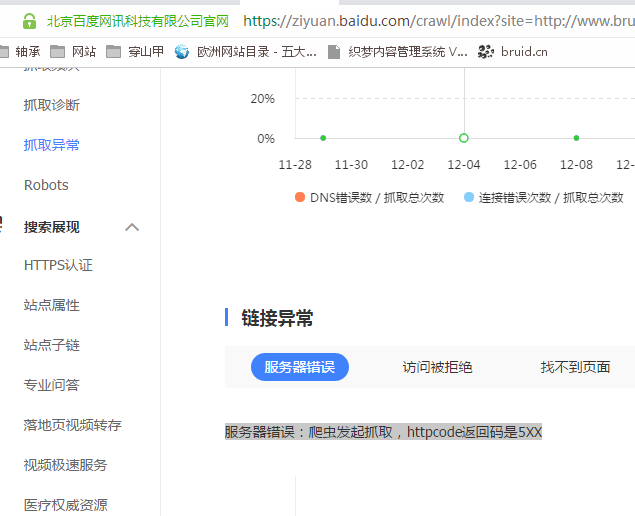The image size is (635, 516).
Task: Switch to the 找不到页面 tab
Action: tap(575, 367)
